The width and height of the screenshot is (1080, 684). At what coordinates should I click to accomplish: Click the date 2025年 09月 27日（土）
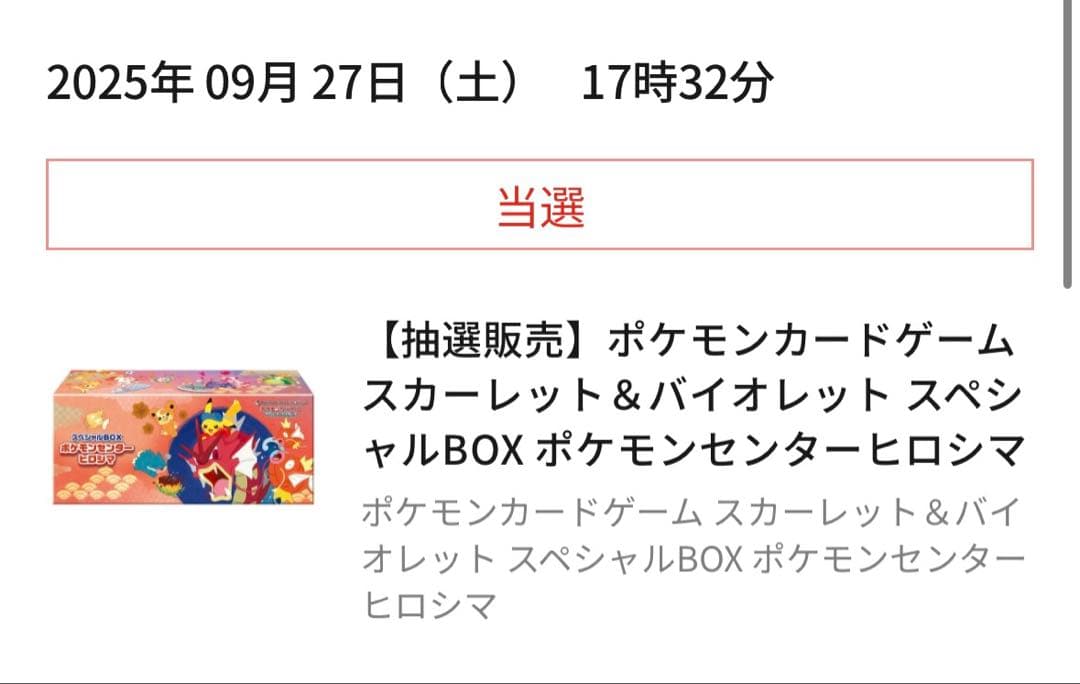pos(284,83)
